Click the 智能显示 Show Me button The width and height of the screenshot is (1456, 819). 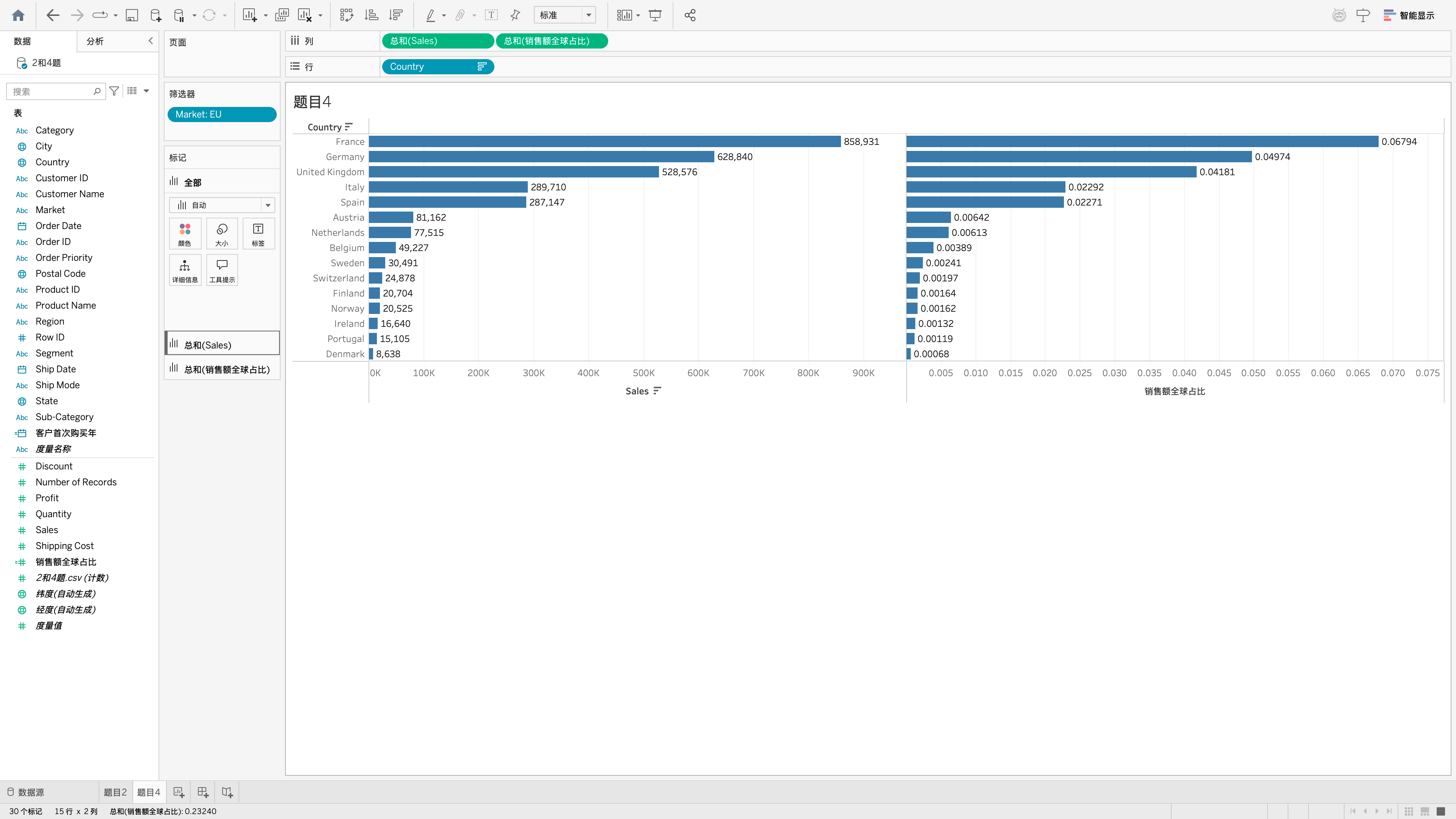(1409, 15)
